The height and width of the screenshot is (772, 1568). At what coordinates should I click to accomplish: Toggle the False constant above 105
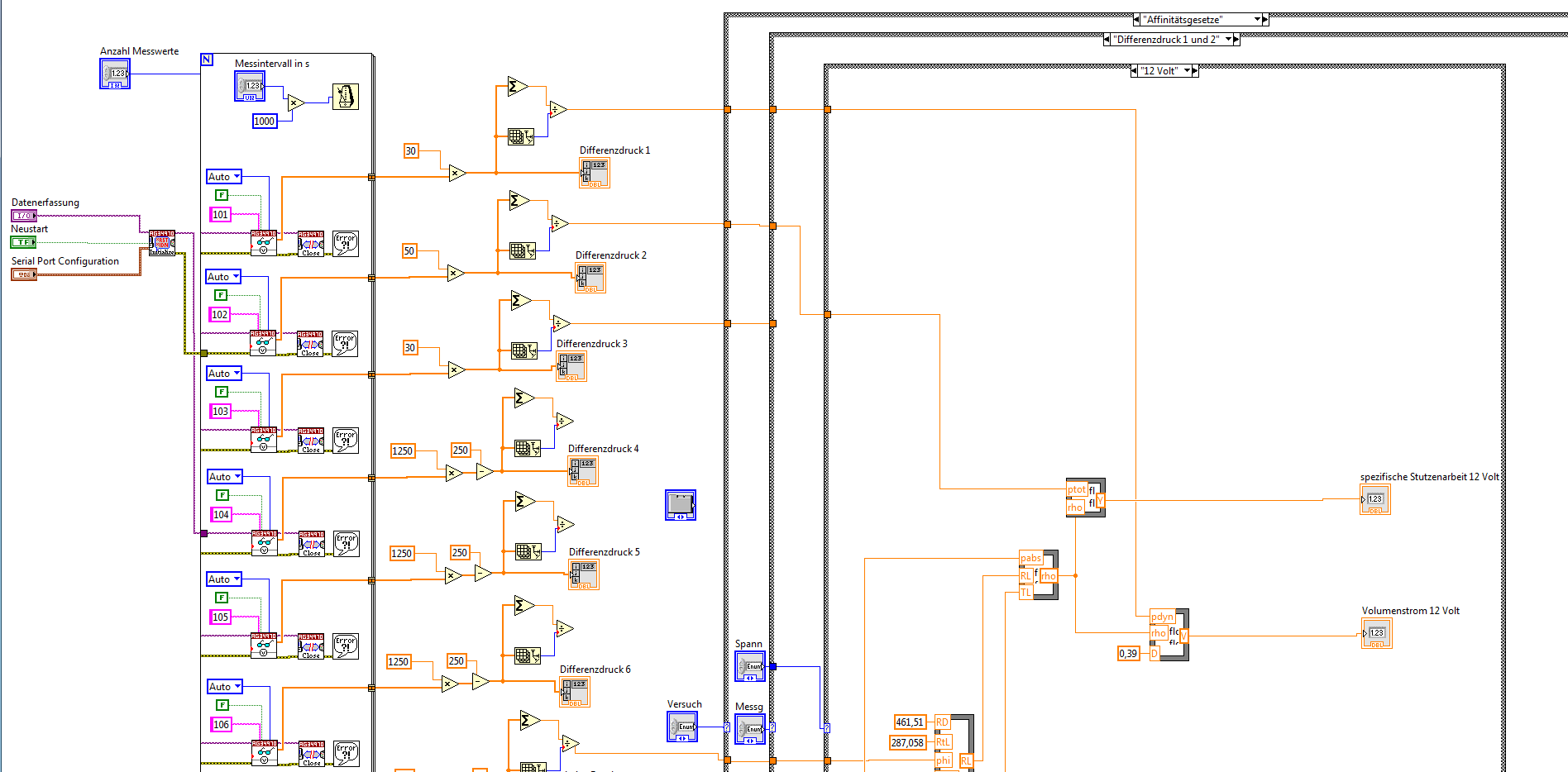tap(222, 598)
